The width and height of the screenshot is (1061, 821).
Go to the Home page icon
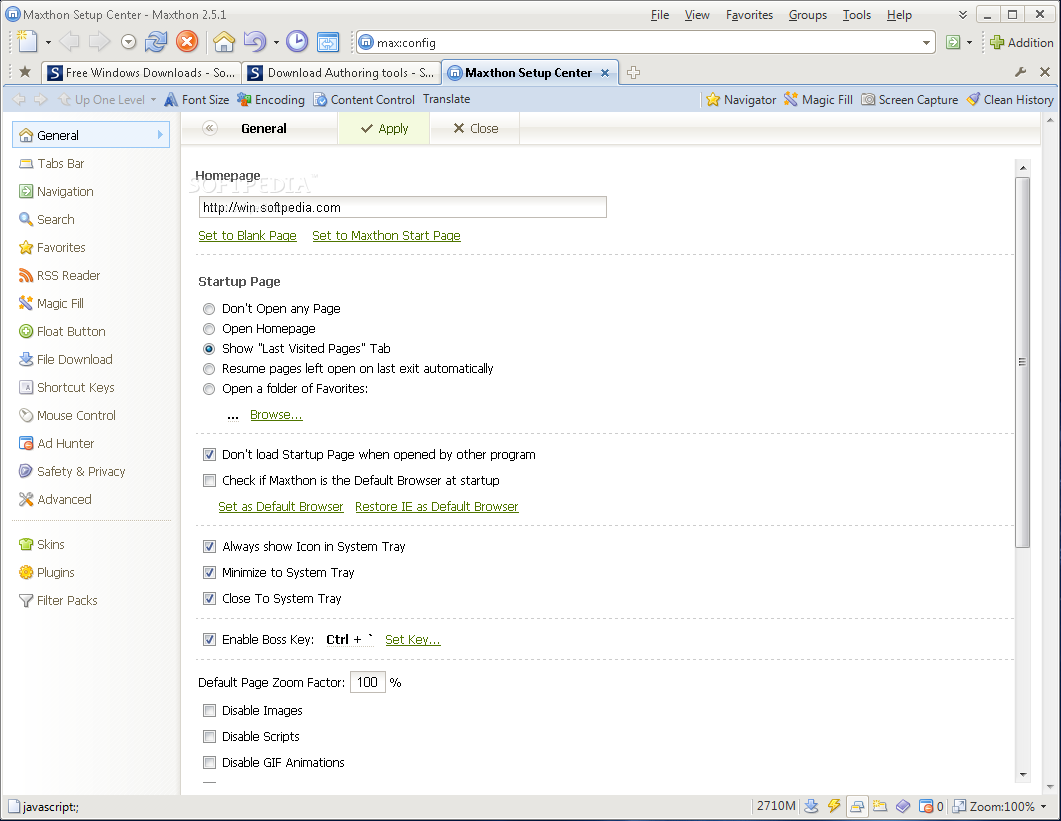click(x=224, y=42)
